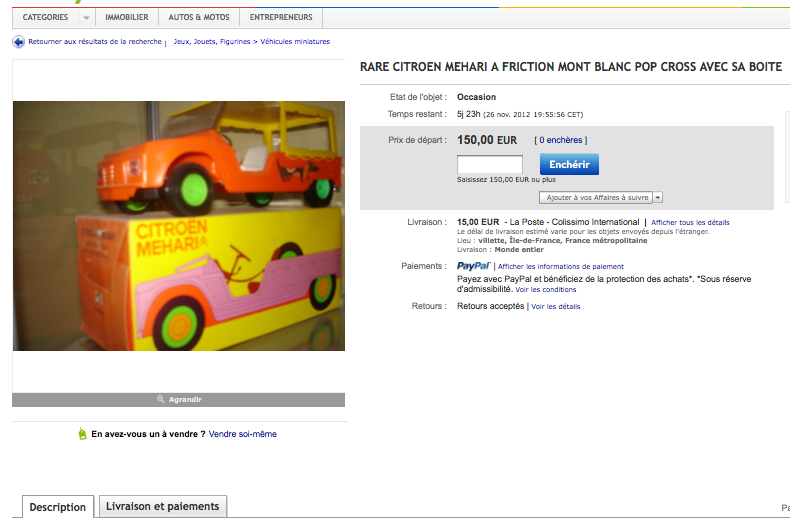This screenshot has width=790, height=527.
Task: Open the Ajouter à vos Affaires arrow
Action: click(x=657, y=197)
